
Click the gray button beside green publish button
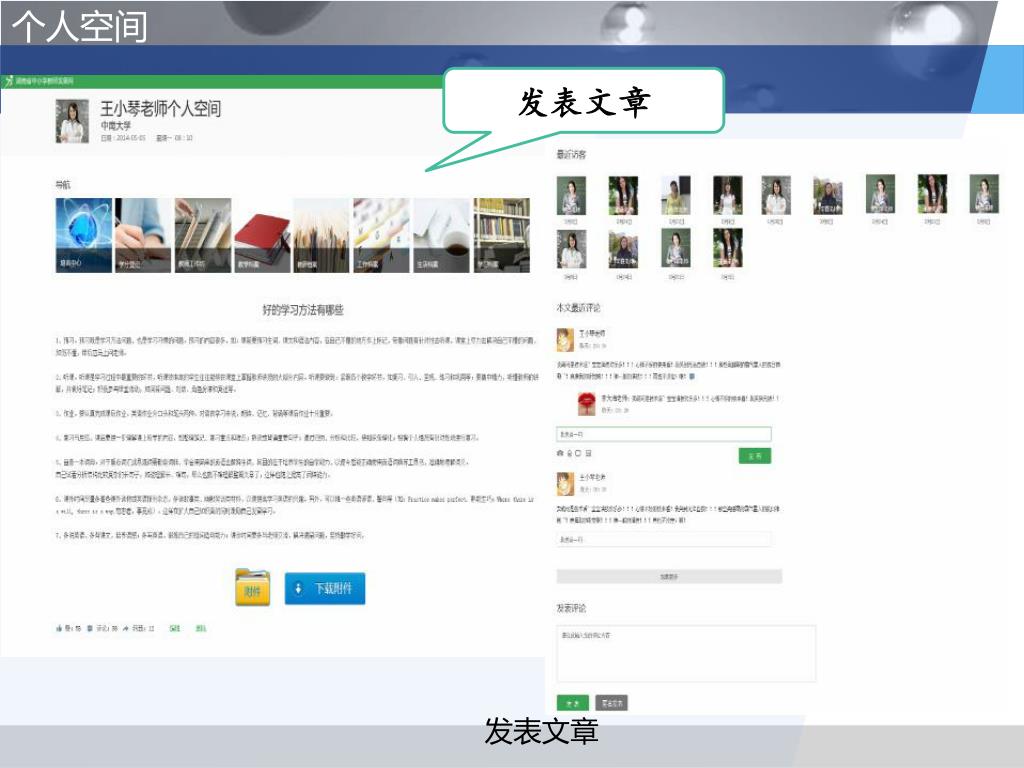(x=612, y=703)
